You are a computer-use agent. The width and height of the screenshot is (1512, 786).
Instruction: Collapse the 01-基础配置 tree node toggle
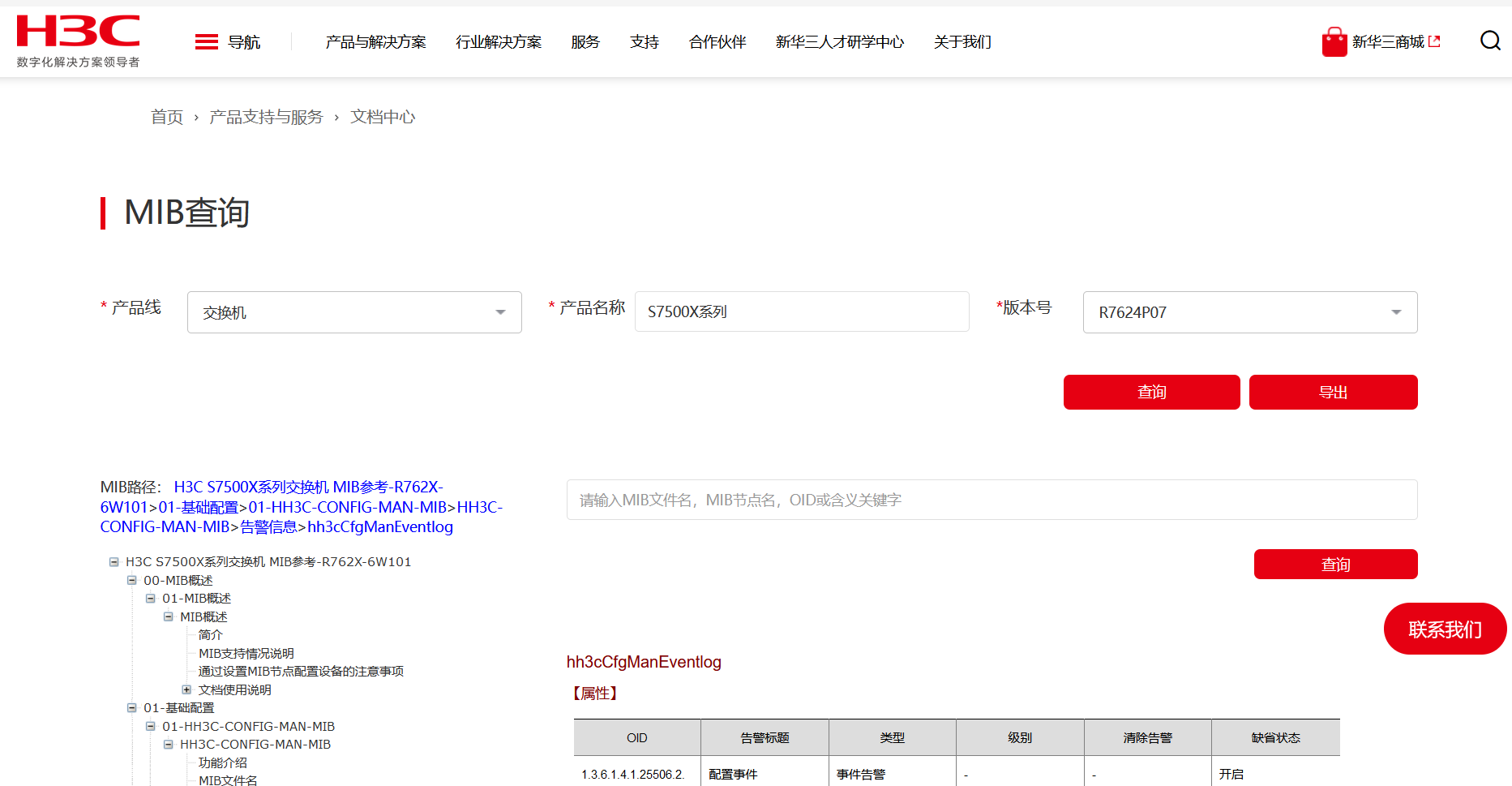click(132, 707)
